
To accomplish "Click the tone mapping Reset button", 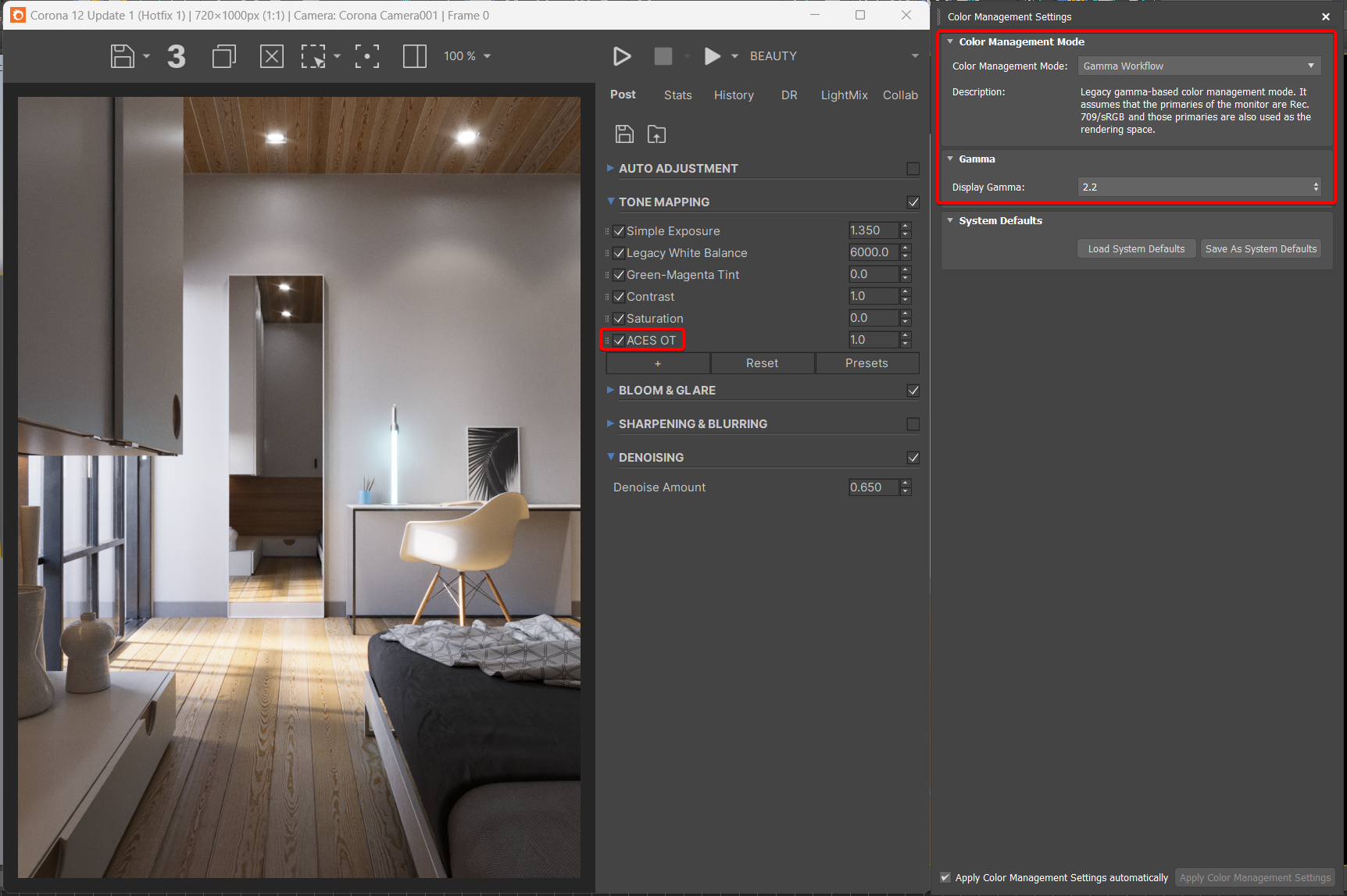I will tap(762, 363).
